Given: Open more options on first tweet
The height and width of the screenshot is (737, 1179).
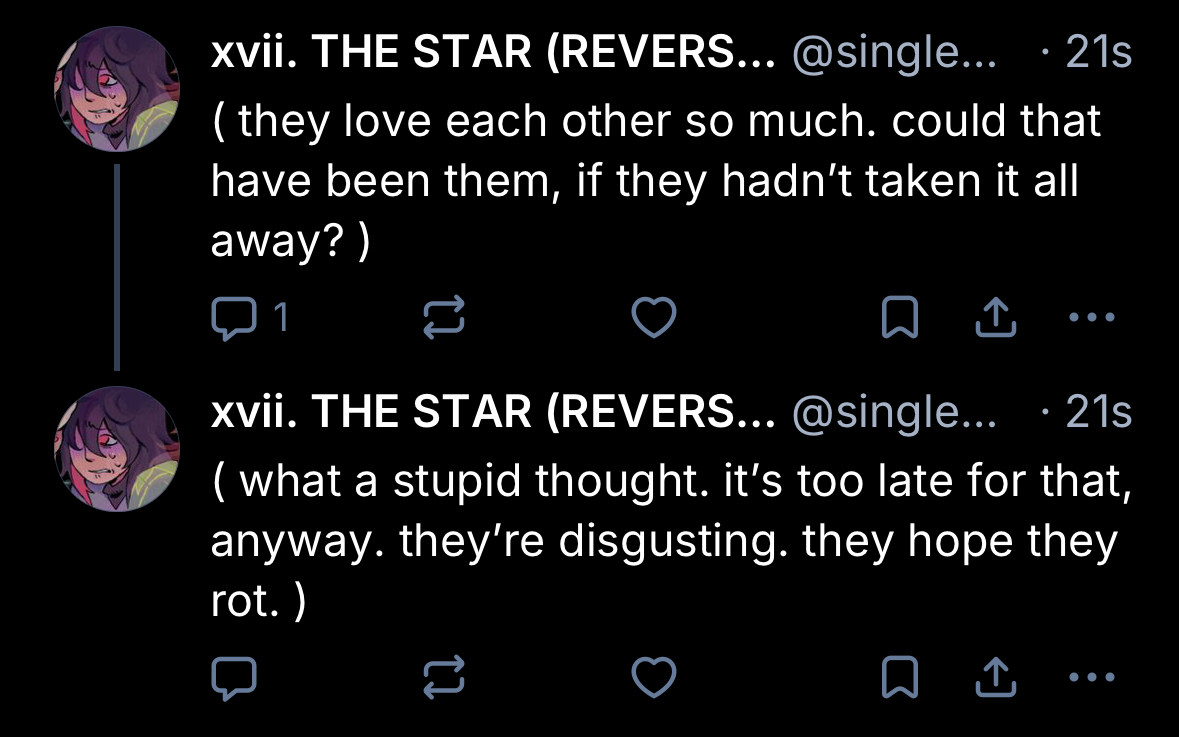Looking at the screenshot, I should coord(1091,319).
